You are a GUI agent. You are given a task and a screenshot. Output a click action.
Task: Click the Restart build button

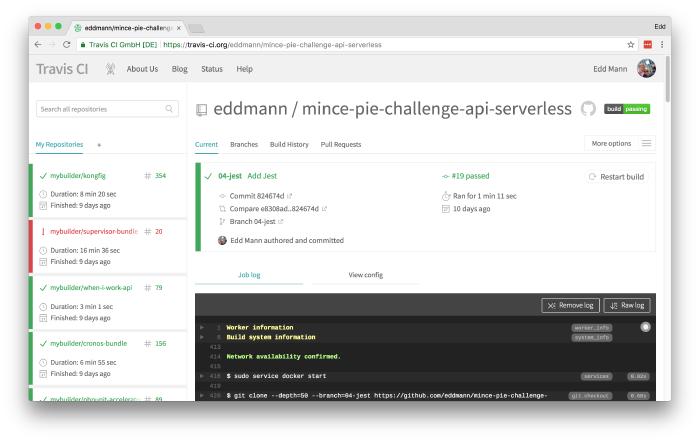pyautogui.click(x=616, y=177)
